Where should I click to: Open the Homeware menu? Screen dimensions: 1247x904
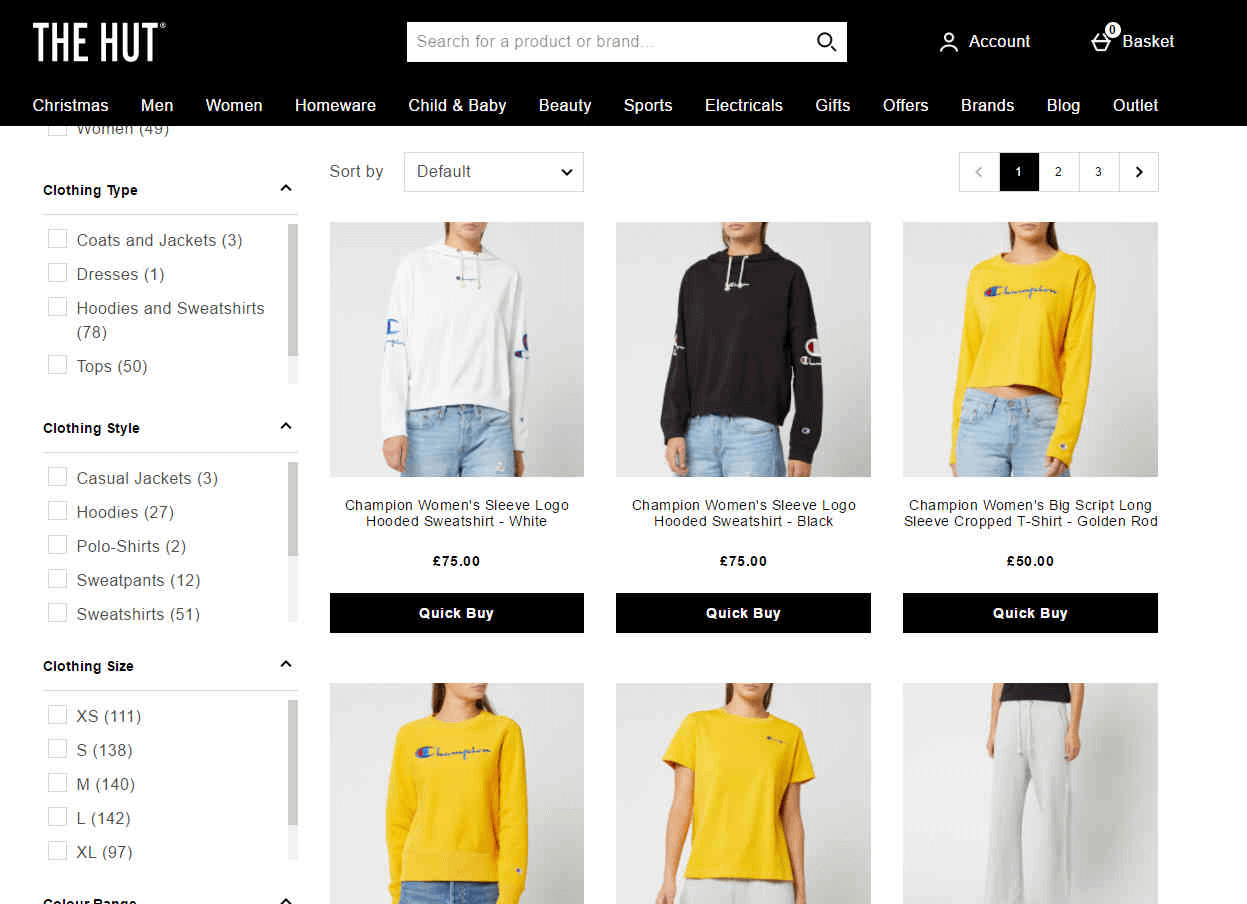335,105
